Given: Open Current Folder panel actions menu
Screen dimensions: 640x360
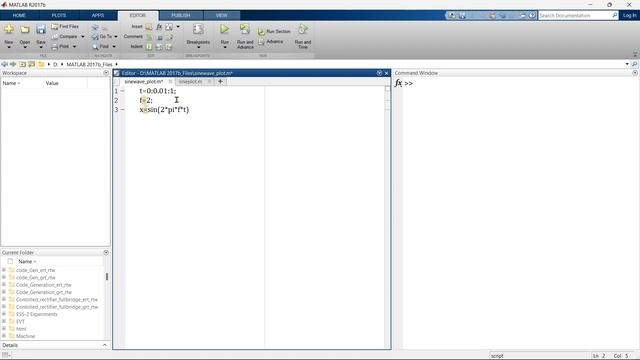Looking at the screenshot, I should tap(106, 253).
